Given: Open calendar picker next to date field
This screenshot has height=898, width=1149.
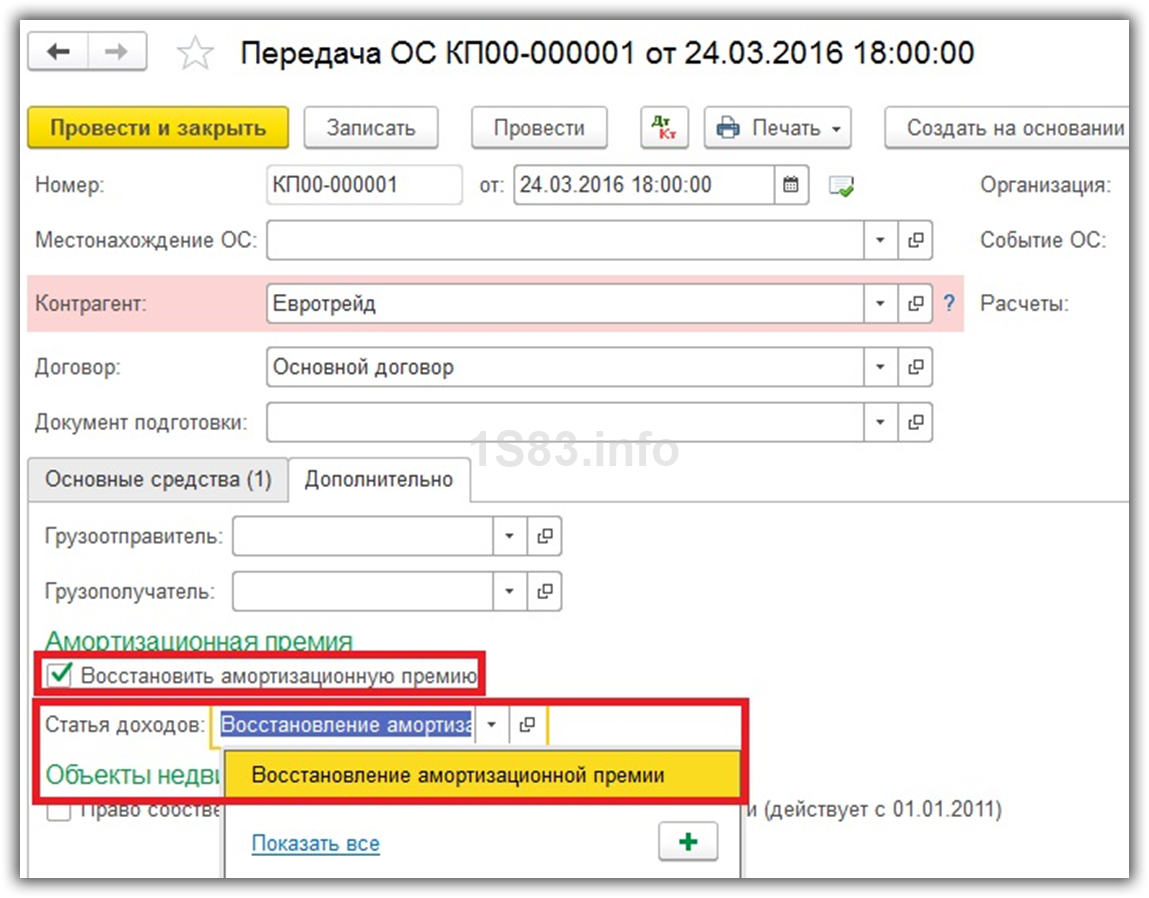Looking at the screenshot, I should coord(790,185).
